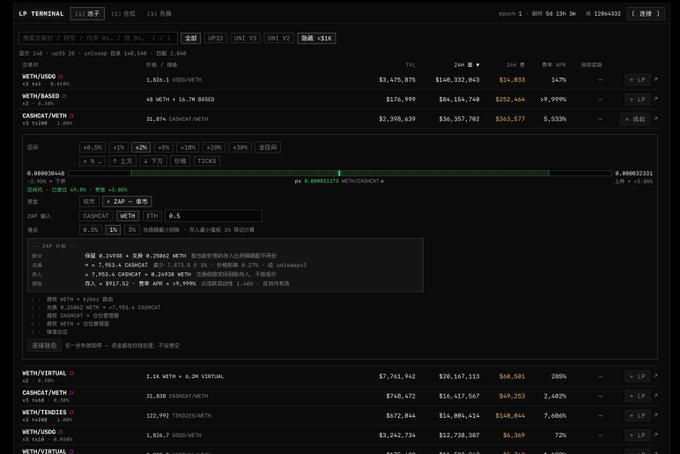The image size is (680, 454).
Task: Sort pools by TVL column header
Action: pyautogui.click(x=410, y=65)
